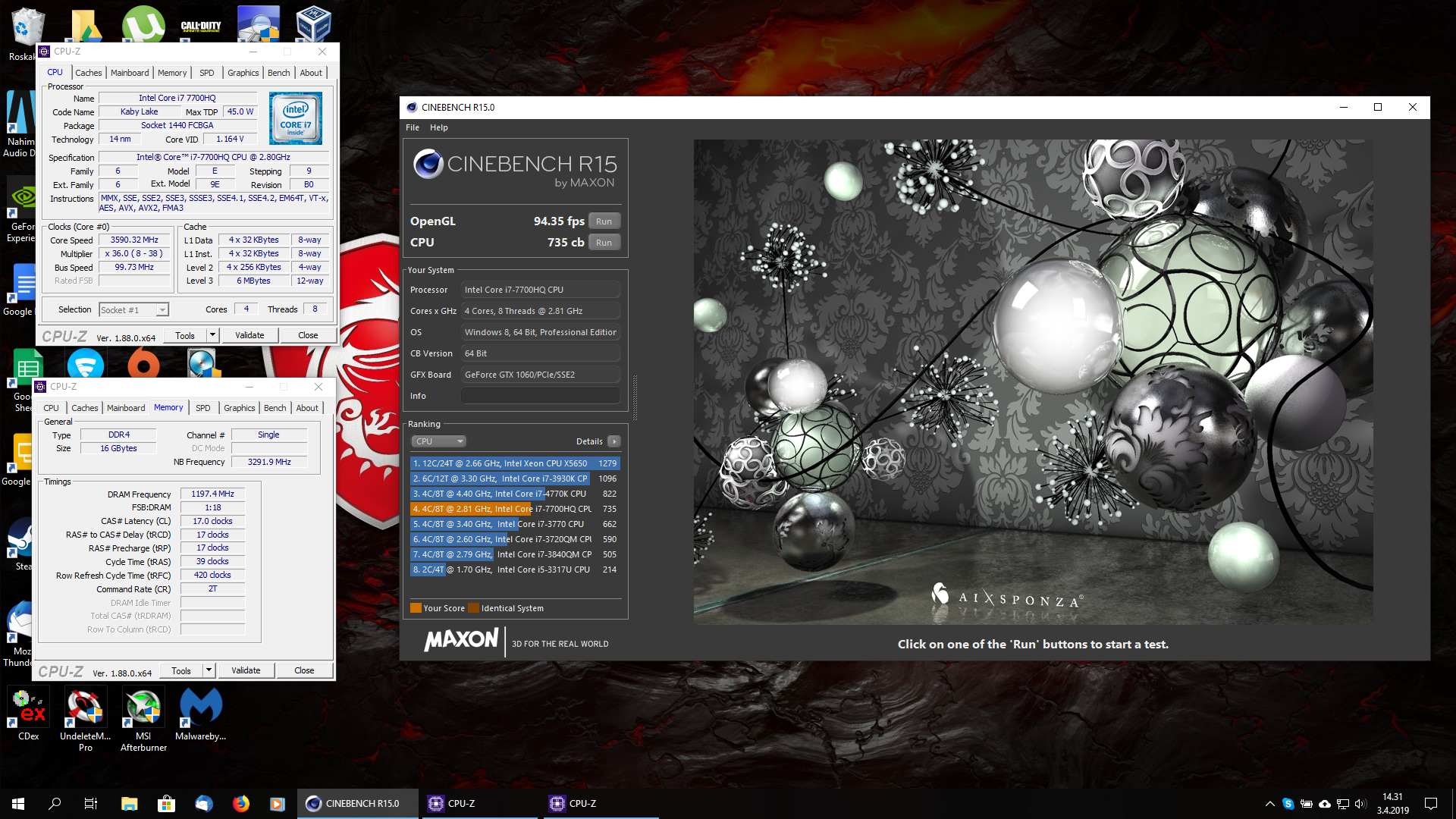This screenshot has height=819, width=1456.
Task: Click Tools button in lower CPU-Z window
Action: 181,670
